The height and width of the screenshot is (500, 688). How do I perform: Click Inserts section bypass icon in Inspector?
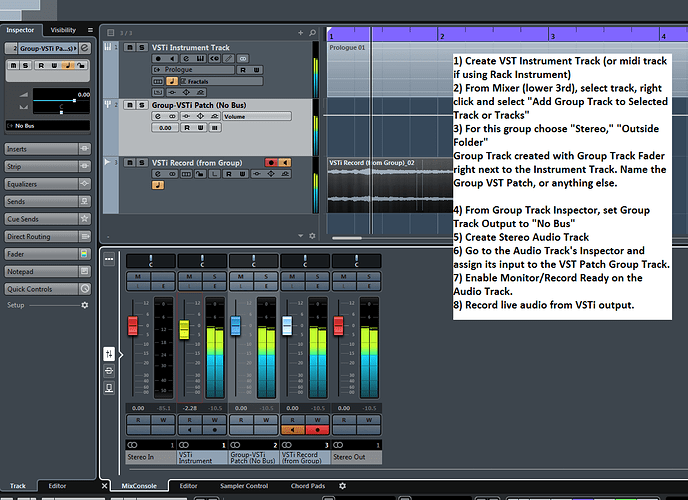pyautogui.click(x=85, y=149)
